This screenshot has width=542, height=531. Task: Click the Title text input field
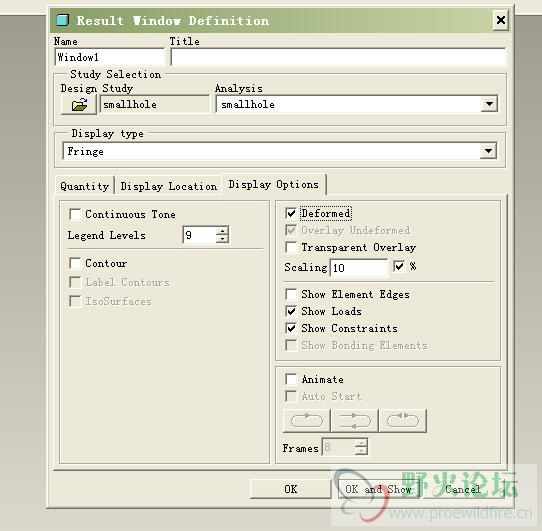point(338,57)
